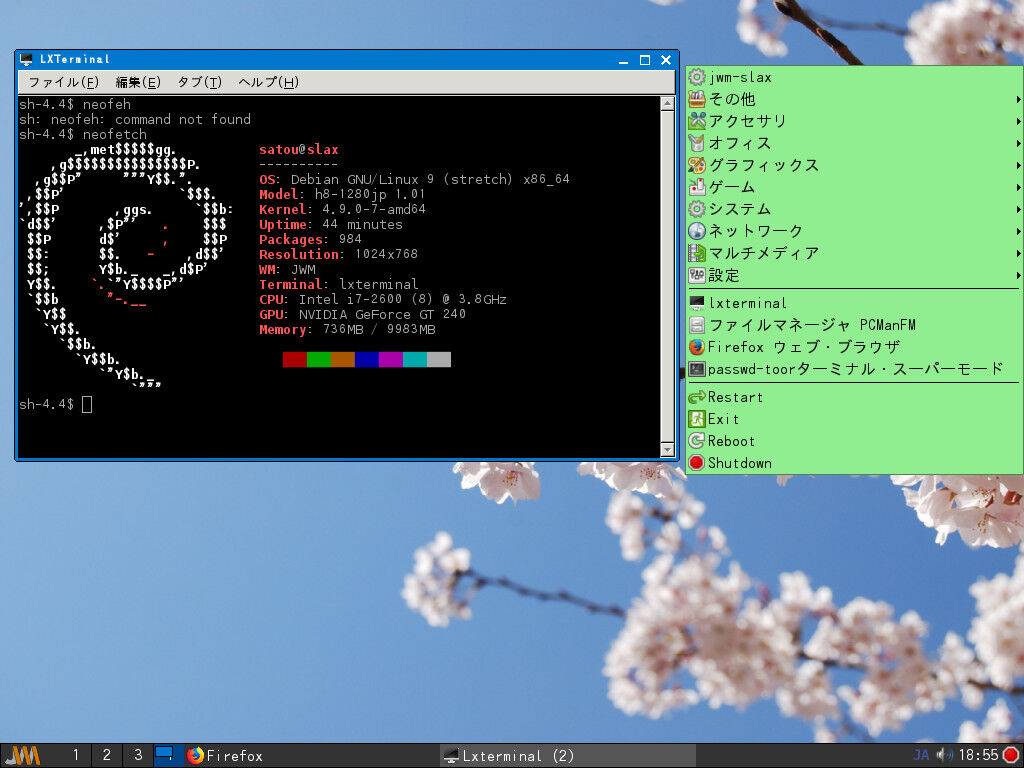This screenshot has height=768, width=1024.
Task: Click the 設定 preferences icon
Action: click(697, 275)
